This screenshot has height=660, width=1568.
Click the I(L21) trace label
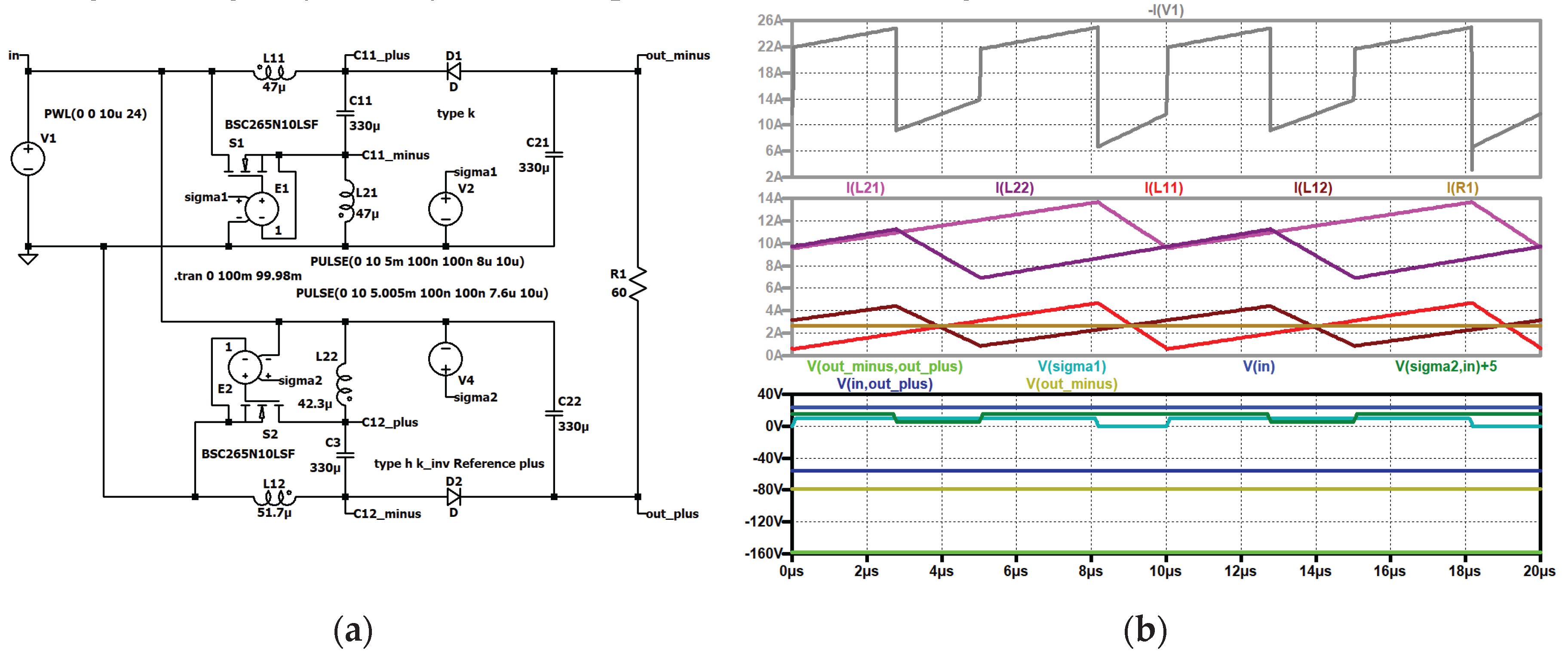click(865, 187)
